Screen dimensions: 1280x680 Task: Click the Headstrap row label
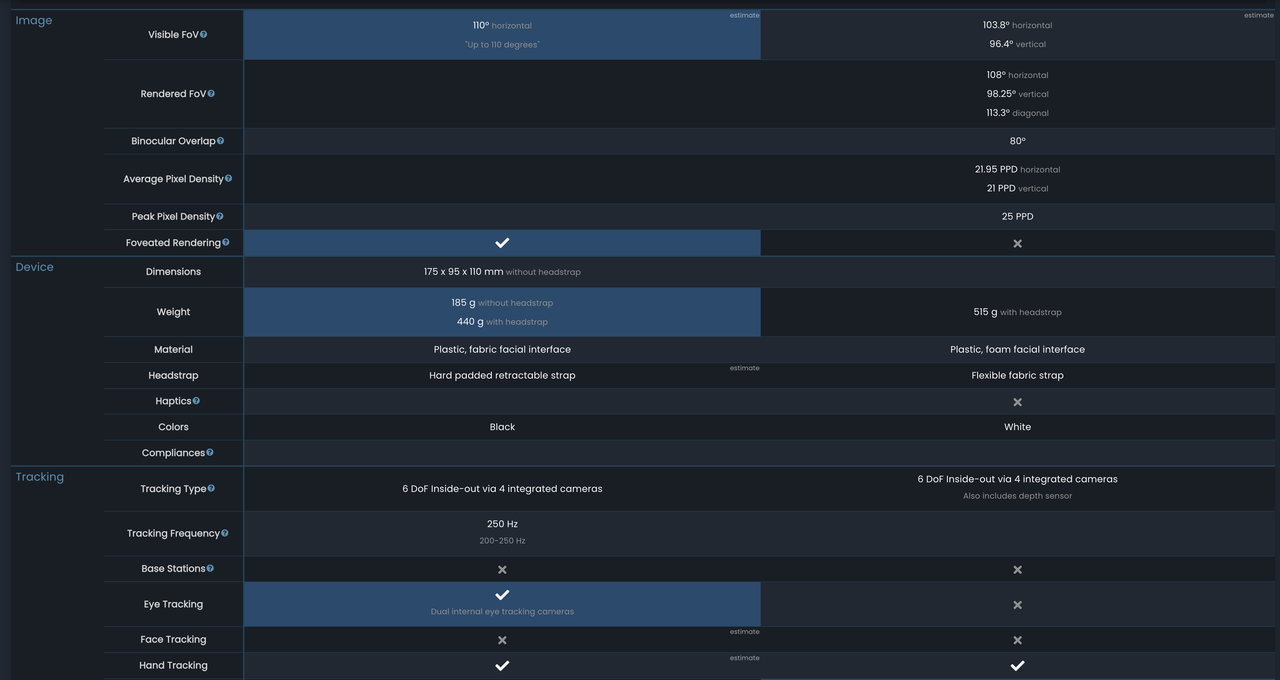pyautogui.click(x=173, y=375)
